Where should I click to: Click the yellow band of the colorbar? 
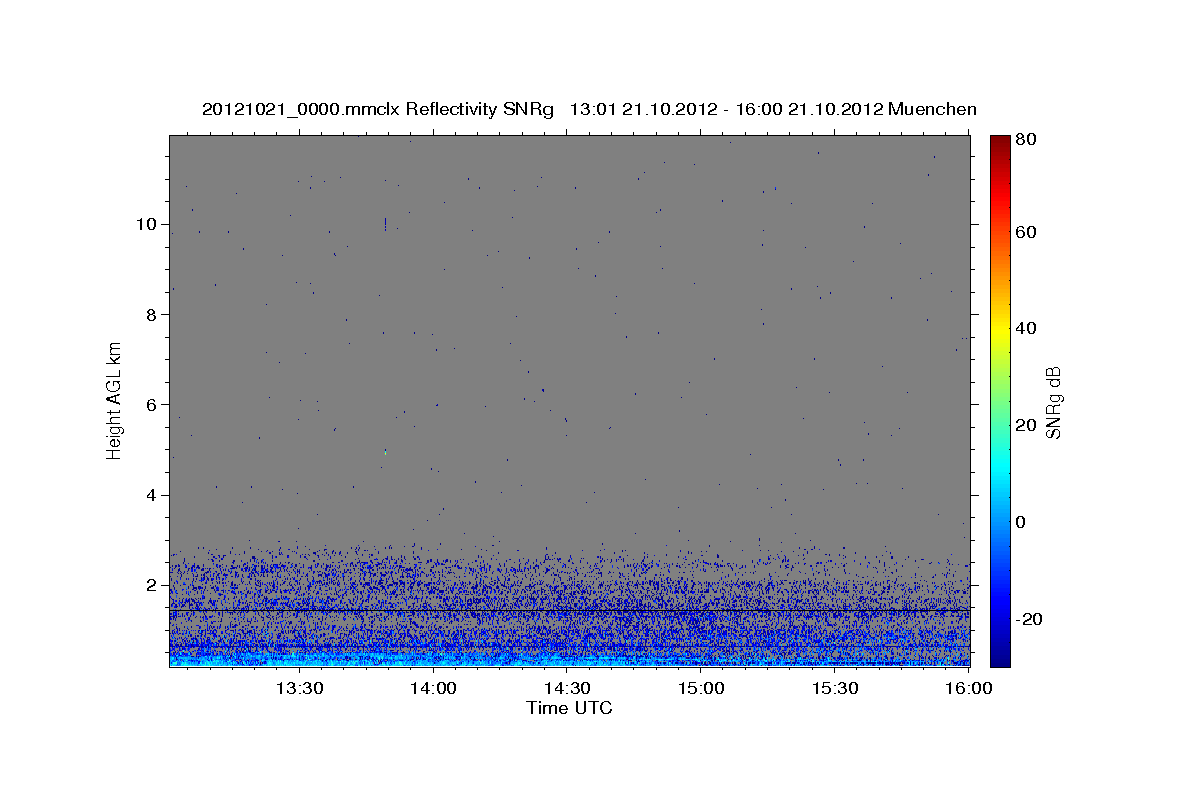(1000, 328)
